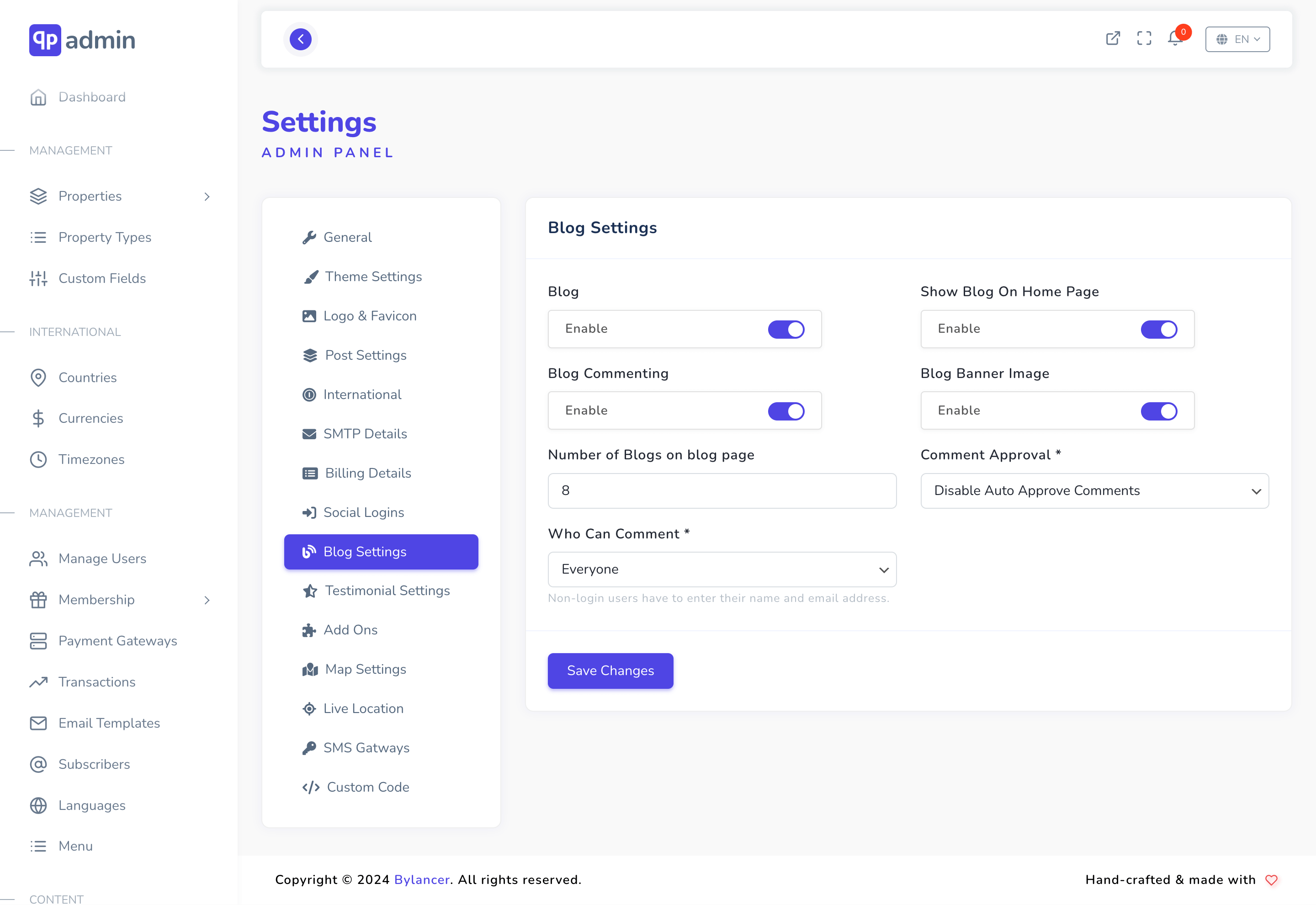The width and height of the screenshot is (1316, 905).
Task: Click the Properties layers icon
Action: point(38,196)
